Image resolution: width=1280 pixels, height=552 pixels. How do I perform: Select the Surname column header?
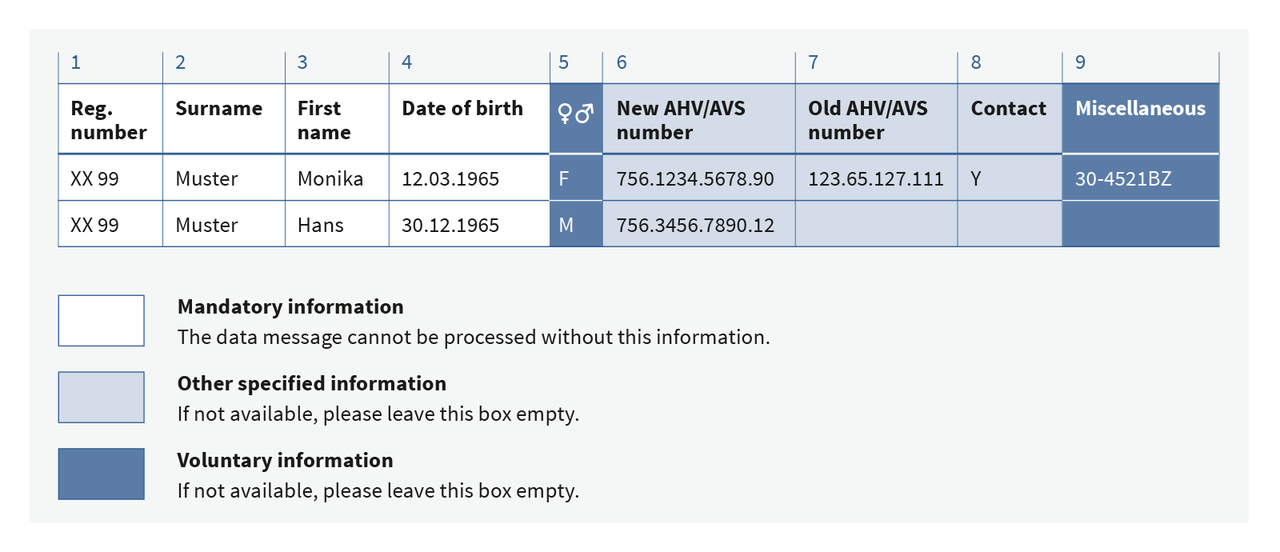click(x=219, y=109)
